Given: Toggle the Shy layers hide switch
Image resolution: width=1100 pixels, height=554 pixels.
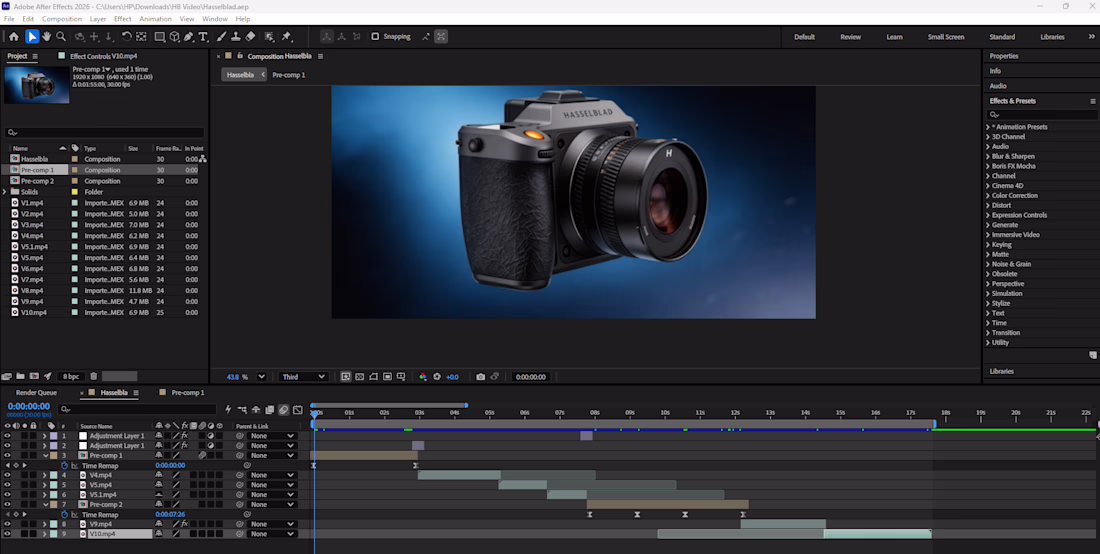Looking at the screenshot, I should point(255,410).
